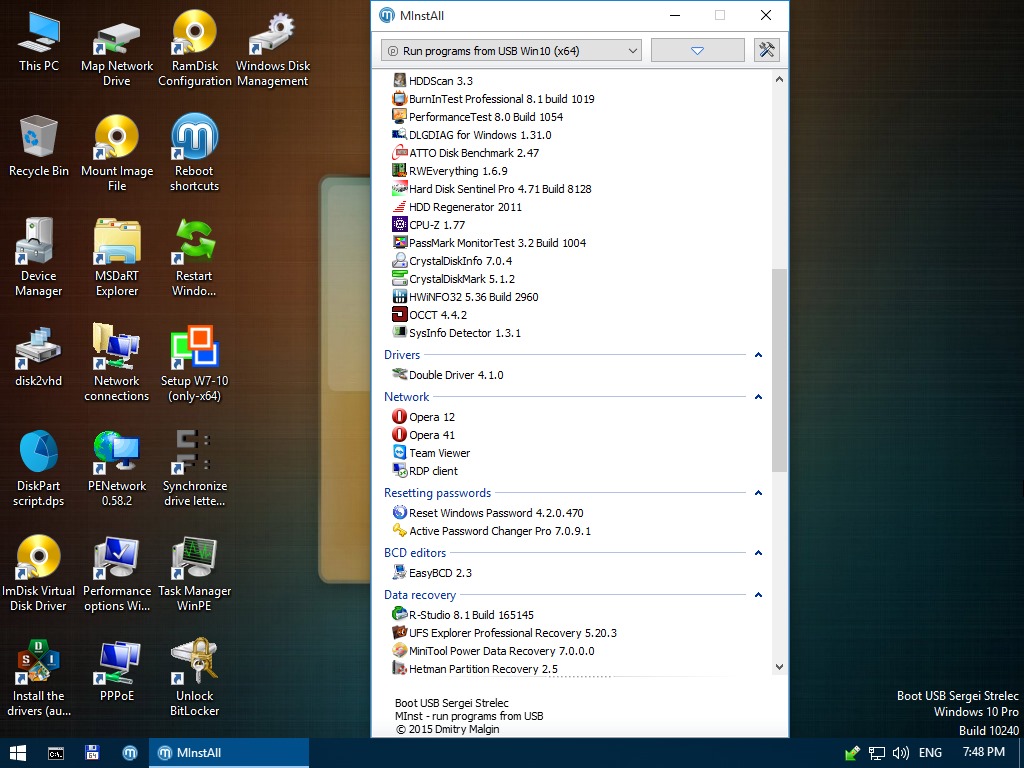Screen dimensions: 1024x768
Task: Select Team Viewer entry
Action: click(x=431, y=453)
